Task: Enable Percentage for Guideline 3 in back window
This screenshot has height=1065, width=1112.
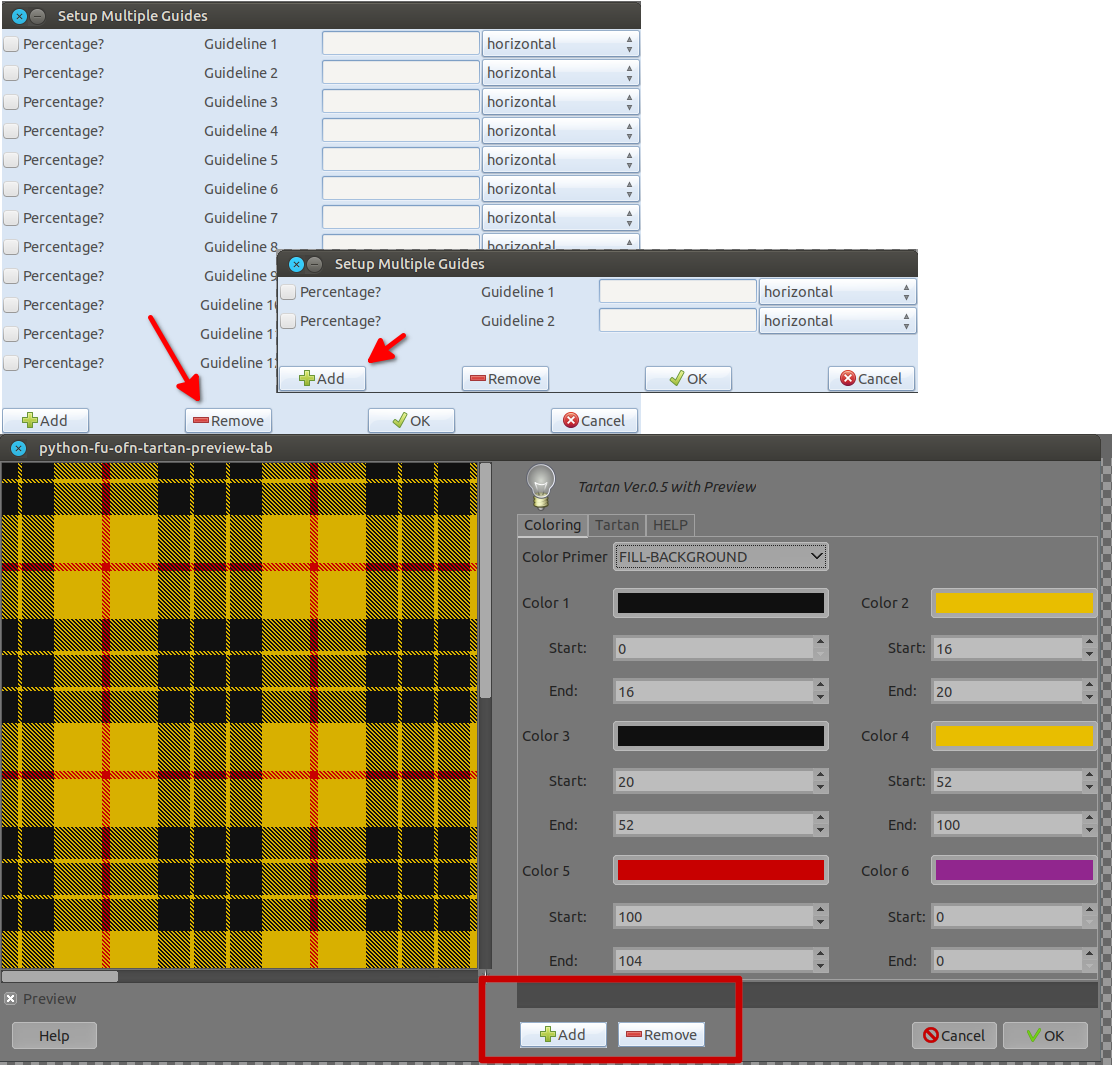Action: click(11, 102)
